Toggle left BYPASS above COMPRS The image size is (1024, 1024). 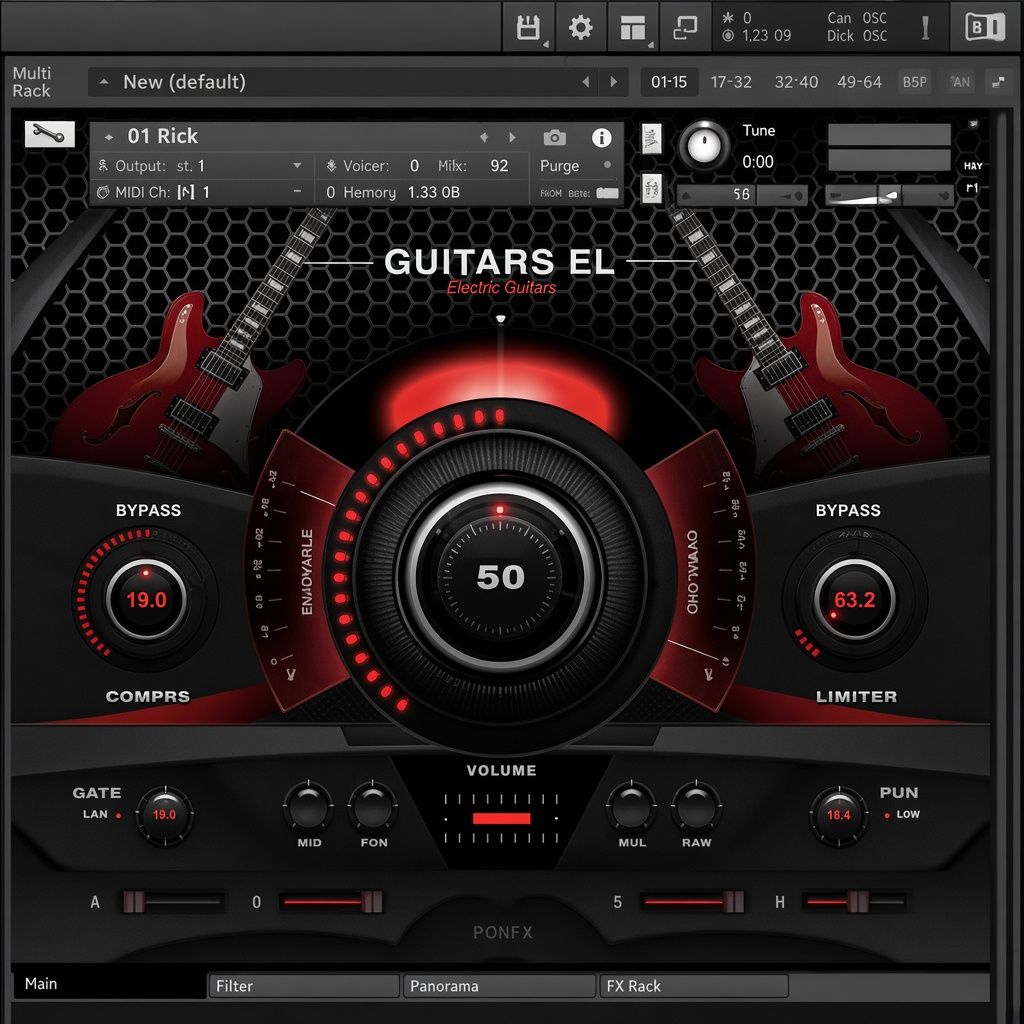(x=148, y=510)
